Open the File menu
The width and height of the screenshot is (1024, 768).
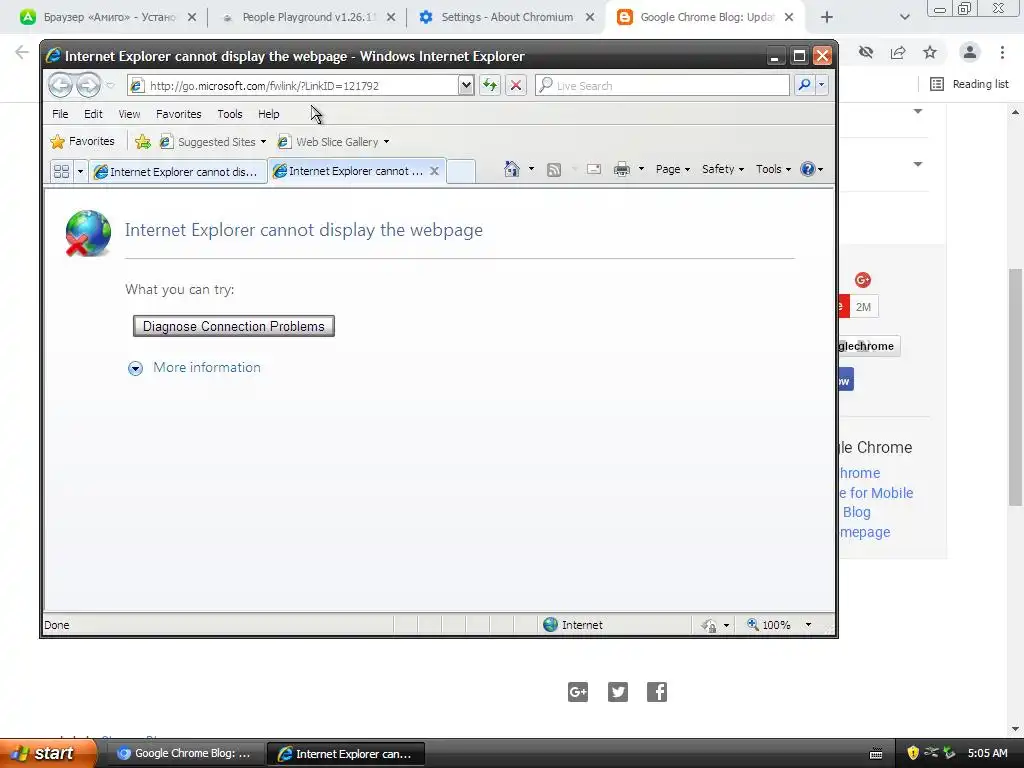60,114
